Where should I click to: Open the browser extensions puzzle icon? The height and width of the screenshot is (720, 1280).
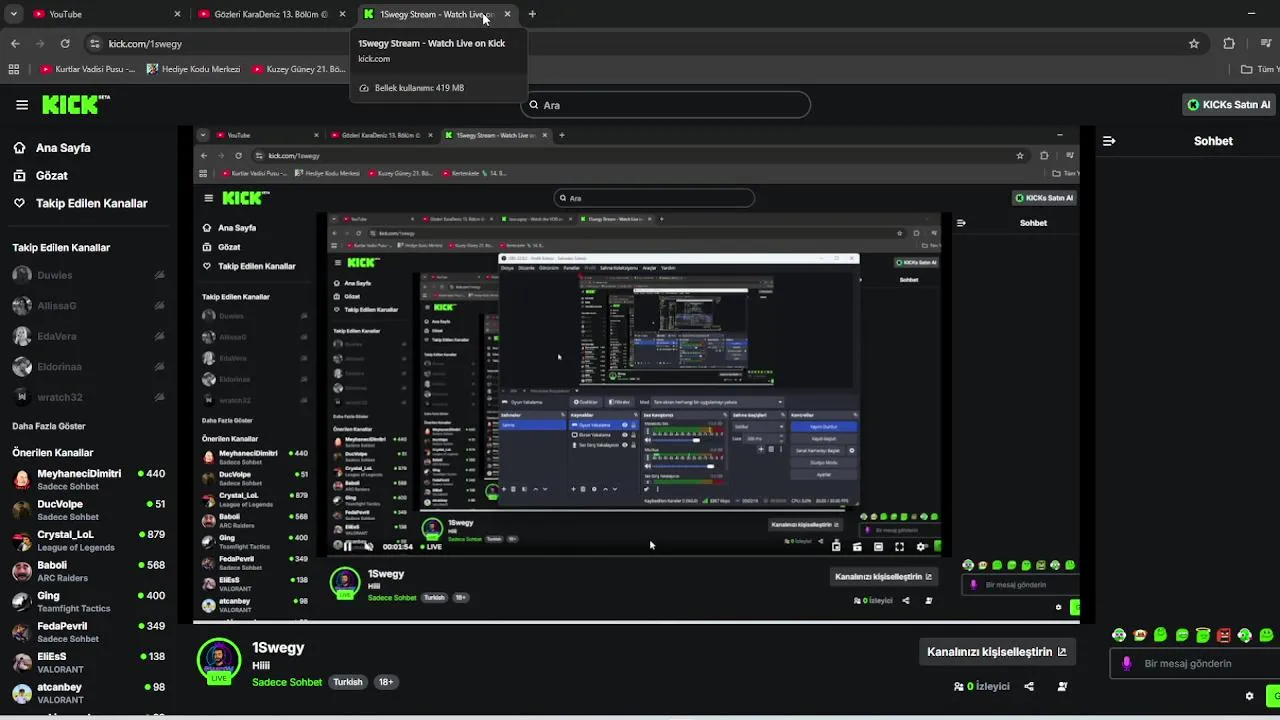1229,44
